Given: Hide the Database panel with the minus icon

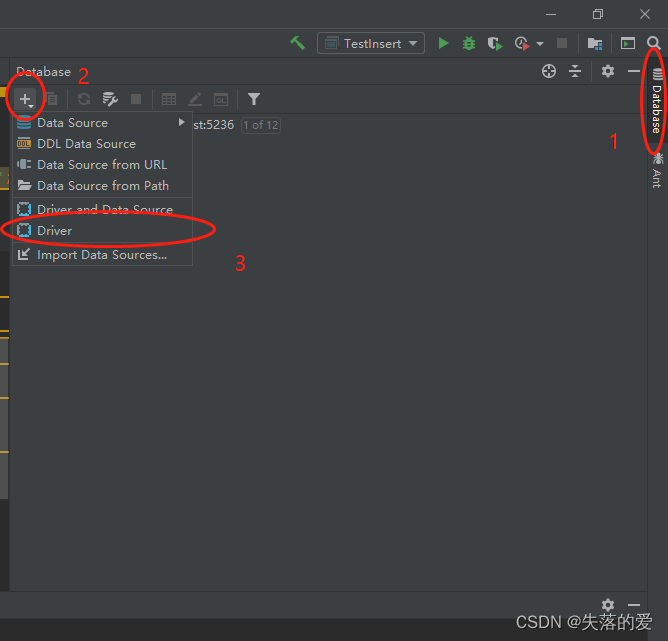Looking at the screenshot, I should tap(633, 71).
